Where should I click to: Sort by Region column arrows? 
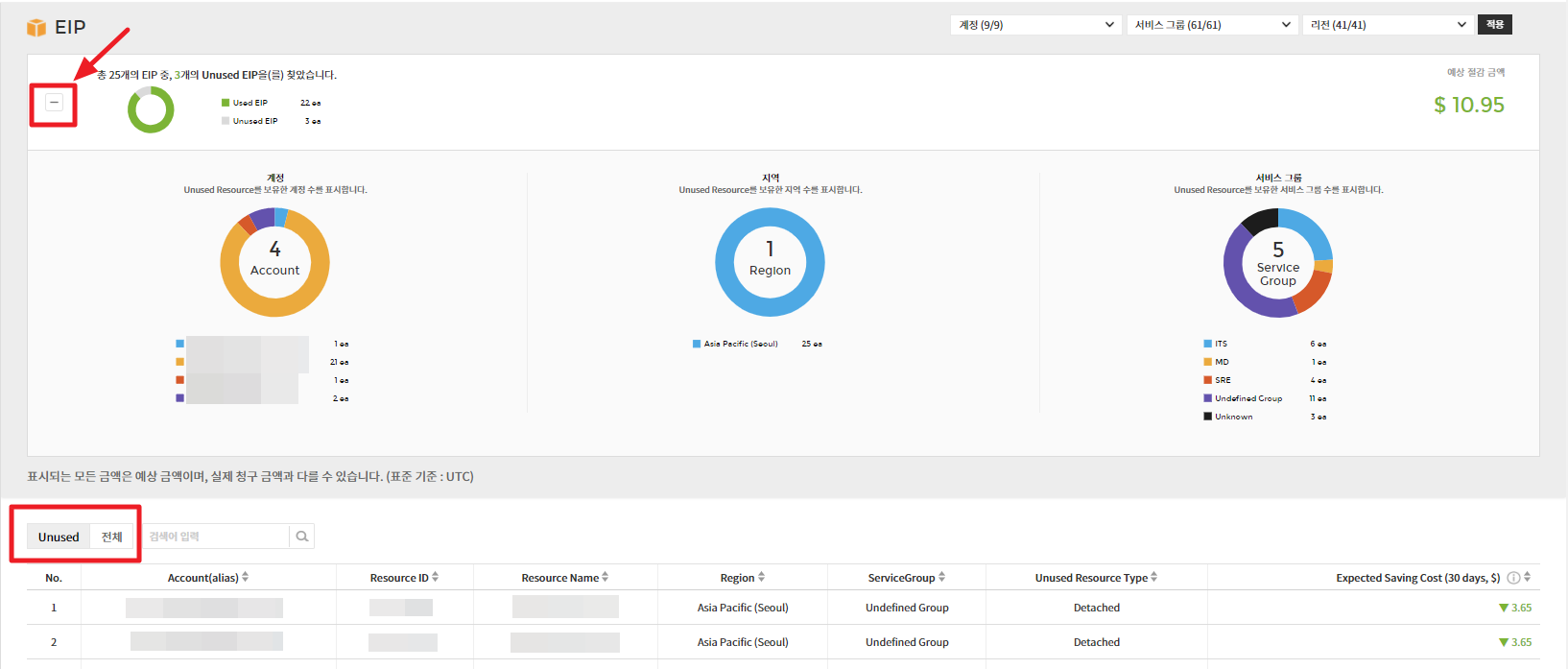762,577
